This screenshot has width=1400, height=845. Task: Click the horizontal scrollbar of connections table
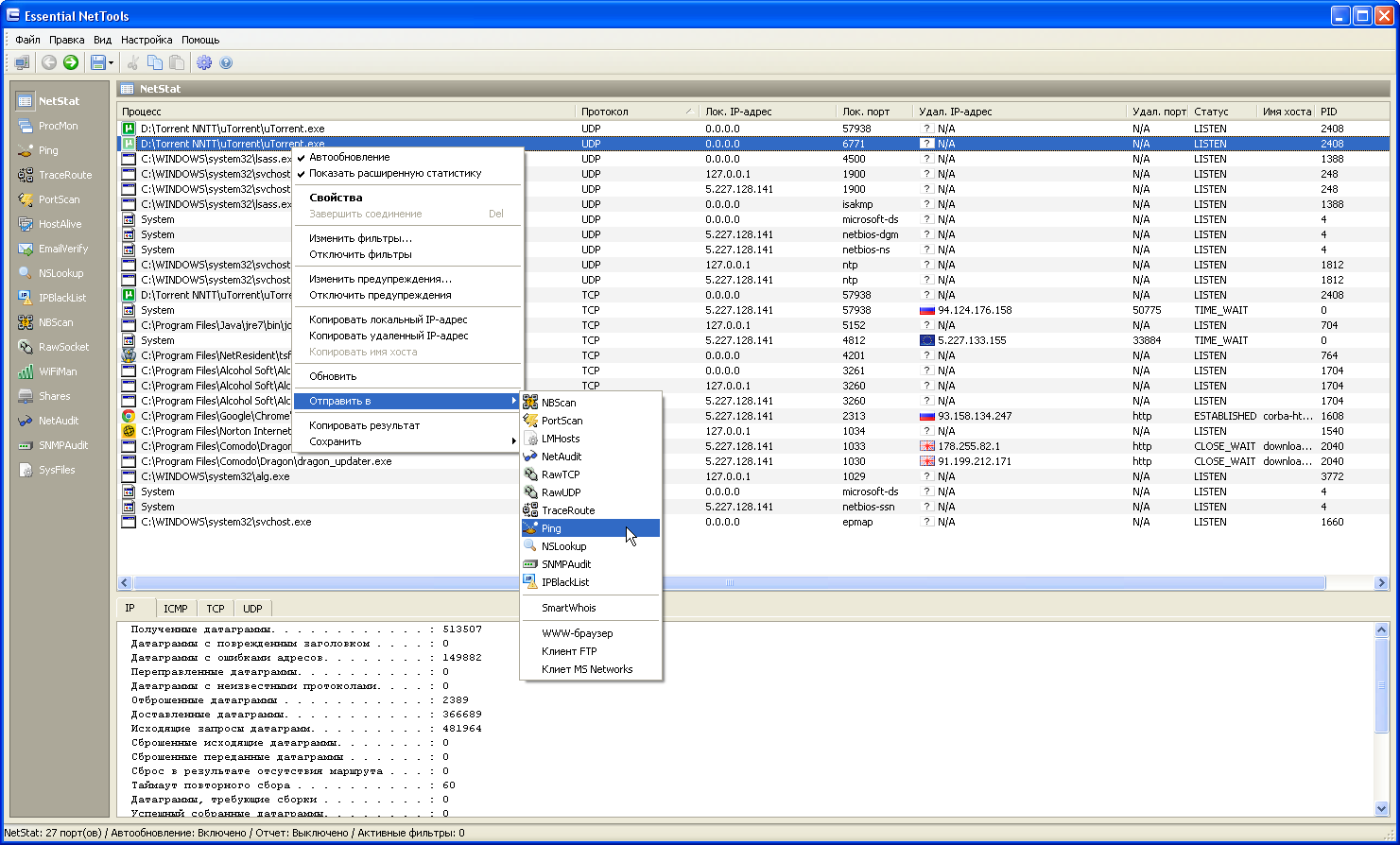coord(730,583)
